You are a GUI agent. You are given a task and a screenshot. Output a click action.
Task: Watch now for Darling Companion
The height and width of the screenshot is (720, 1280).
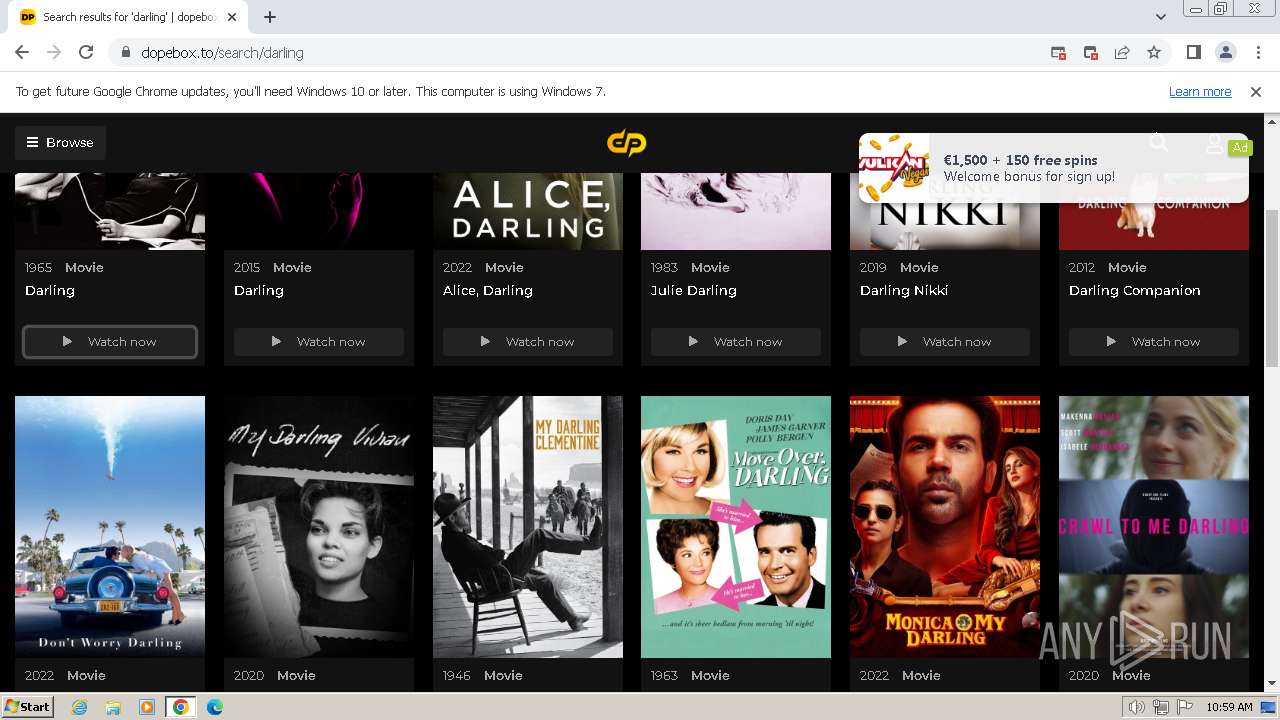pos(1154,341)
